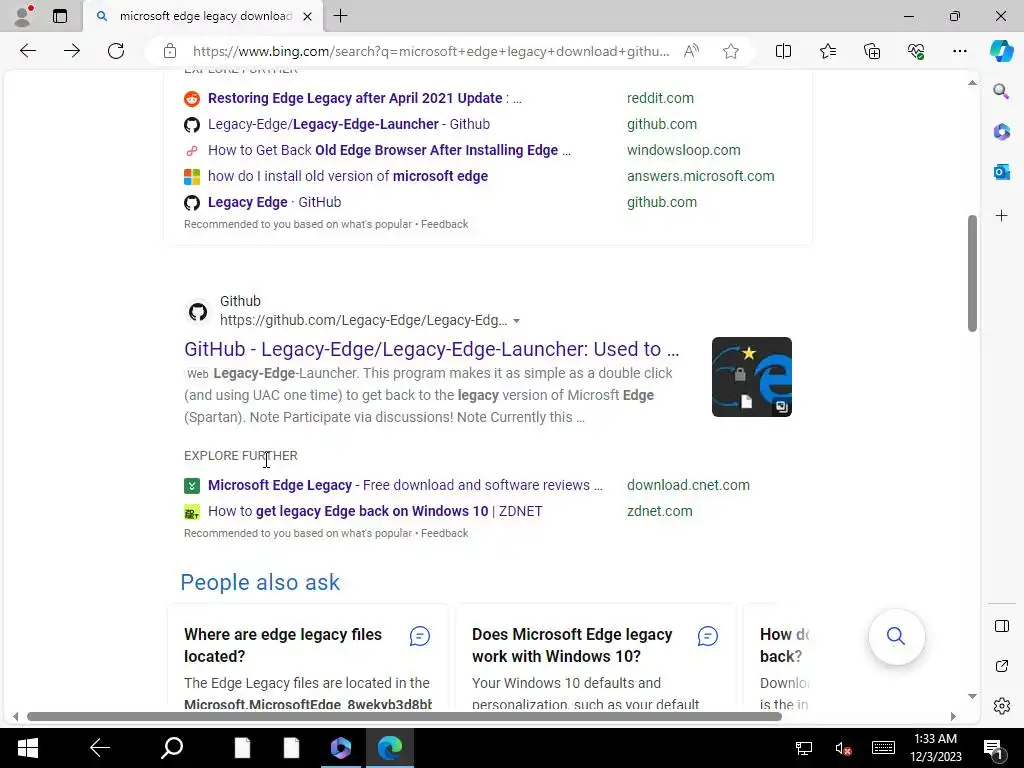Click the windowsloop.com domain text
This screenshot has width=1024, height=768.
click(684, 150)
